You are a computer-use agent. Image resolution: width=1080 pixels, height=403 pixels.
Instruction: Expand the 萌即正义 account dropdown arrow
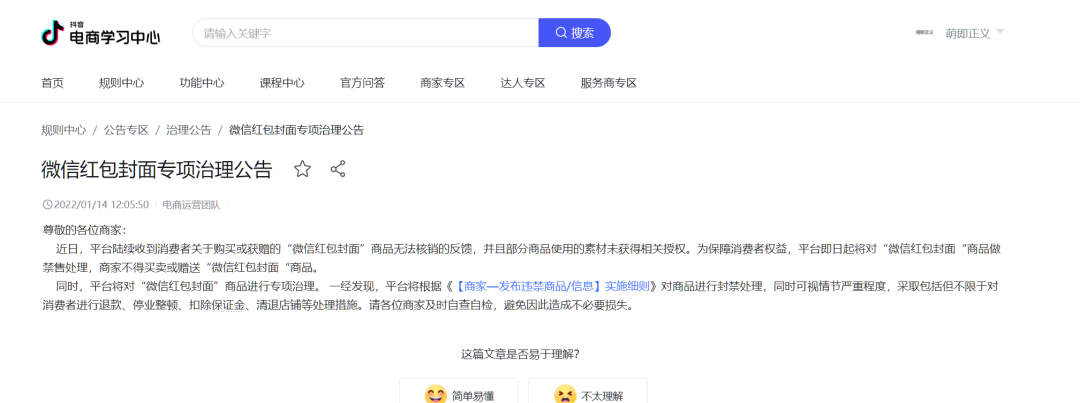(x=1000, y=32)
